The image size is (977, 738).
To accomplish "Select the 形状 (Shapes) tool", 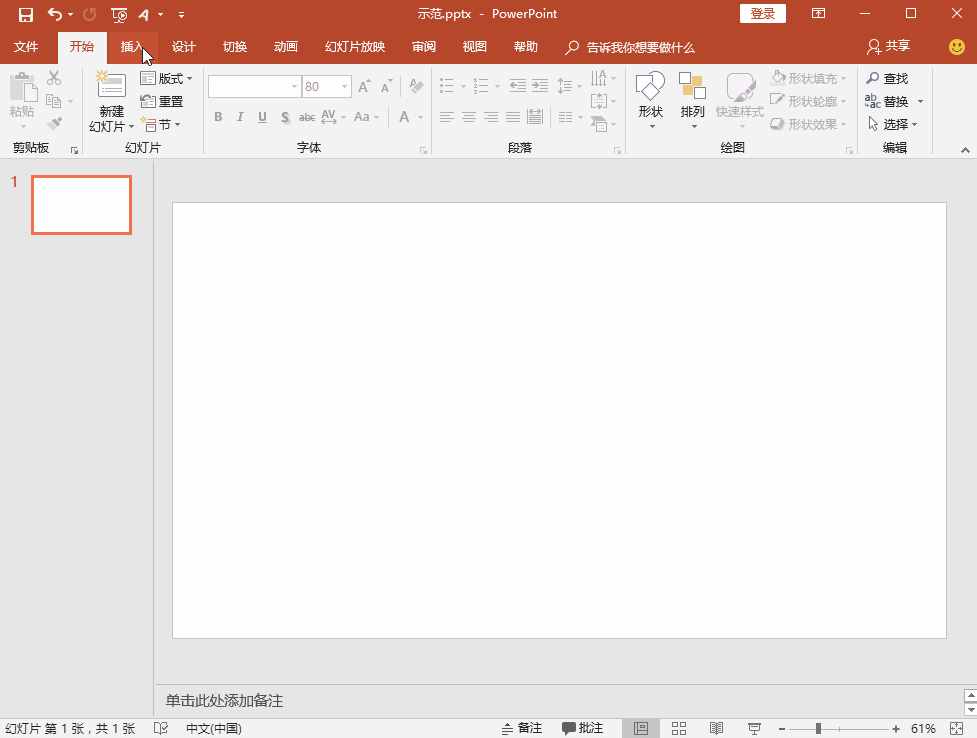I will (651, 98).
